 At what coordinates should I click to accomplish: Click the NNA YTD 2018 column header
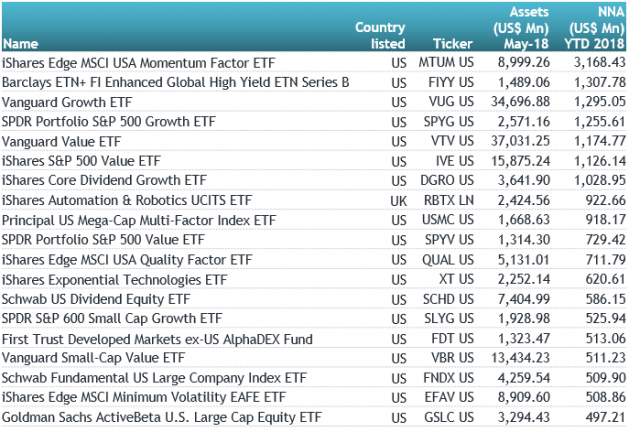point(596,28)
